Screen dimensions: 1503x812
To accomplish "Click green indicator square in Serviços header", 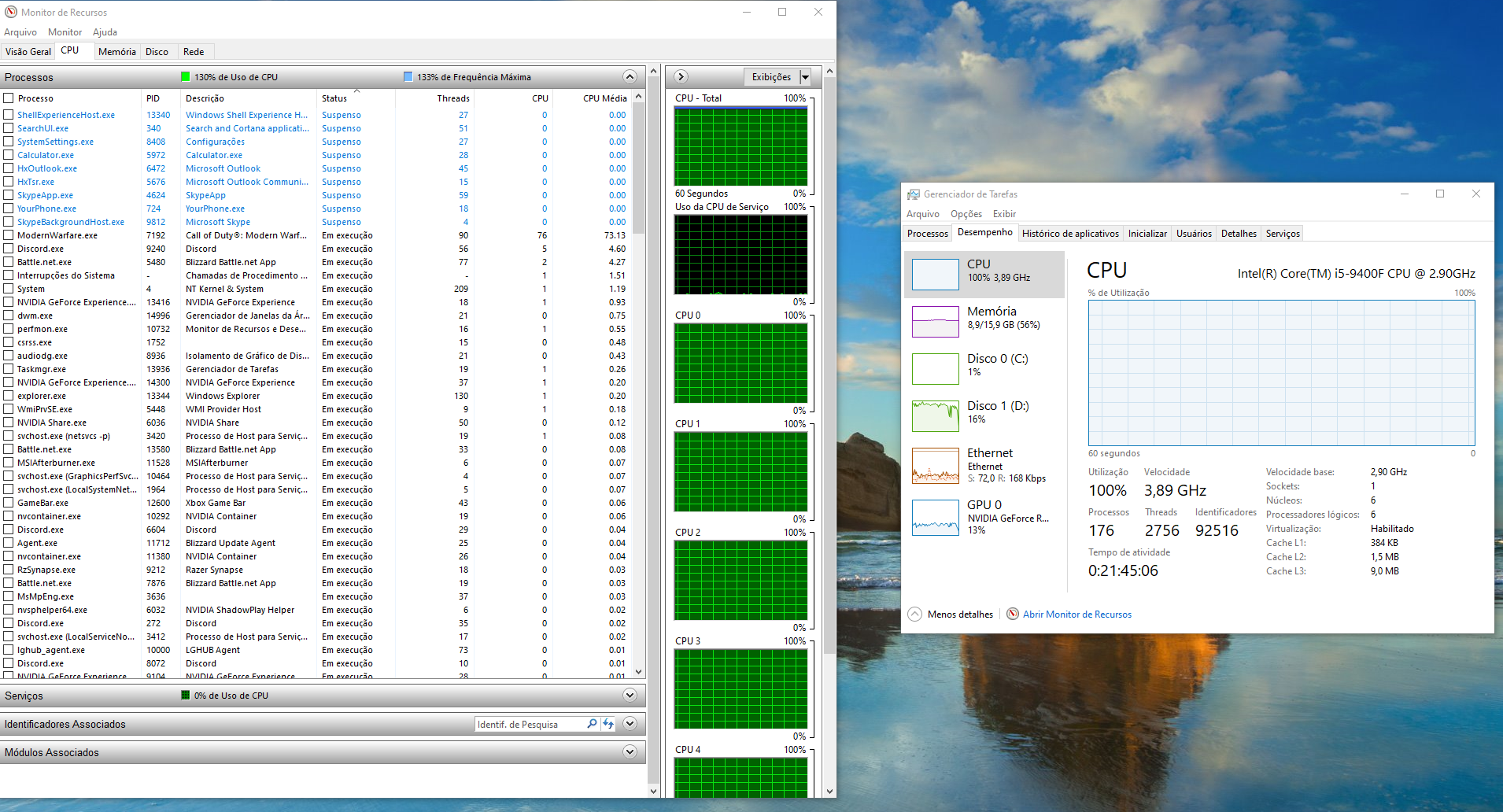I will point(186,696).
